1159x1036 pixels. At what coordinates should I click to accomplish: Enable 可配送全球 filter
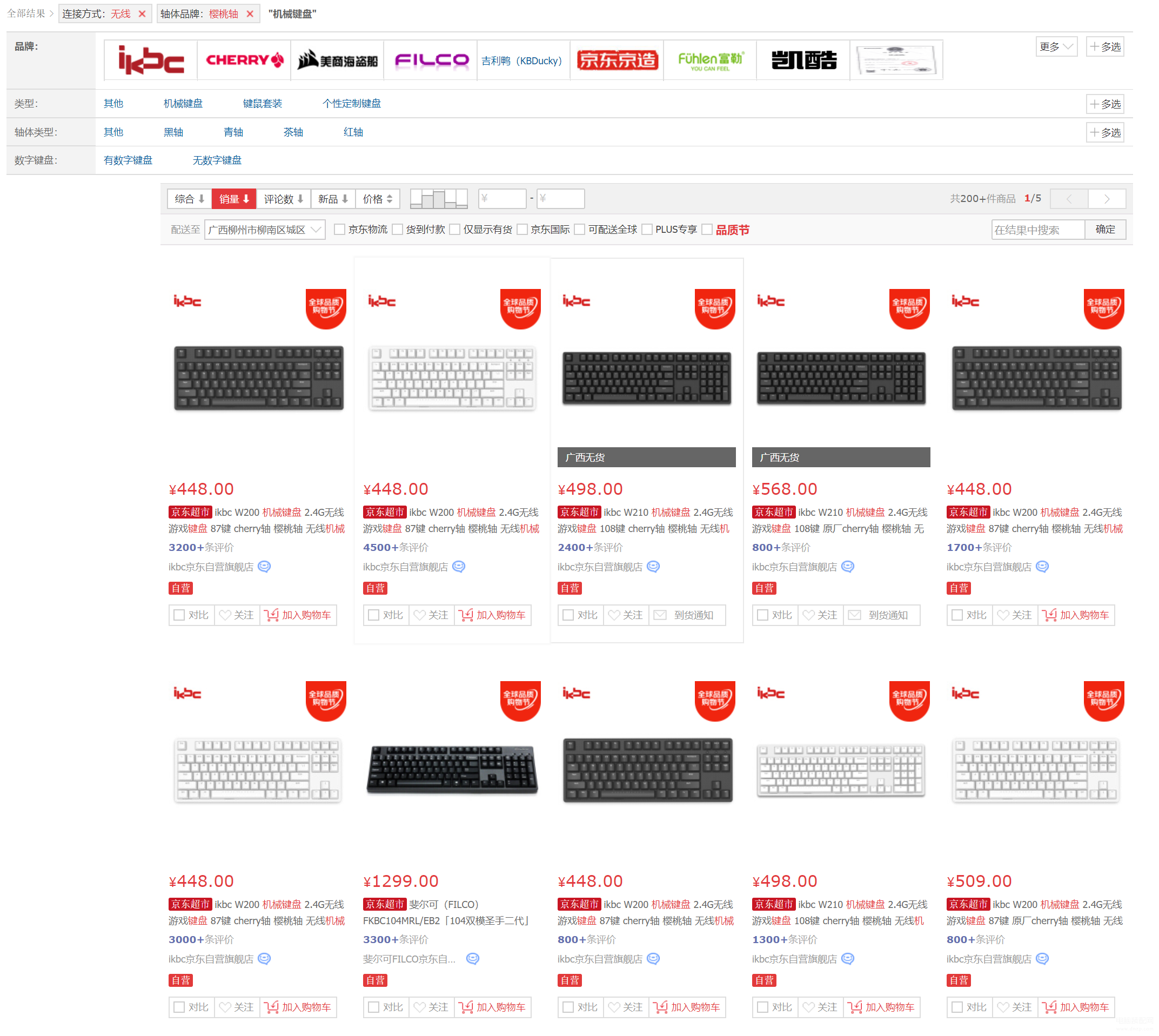tap(579, 230)
